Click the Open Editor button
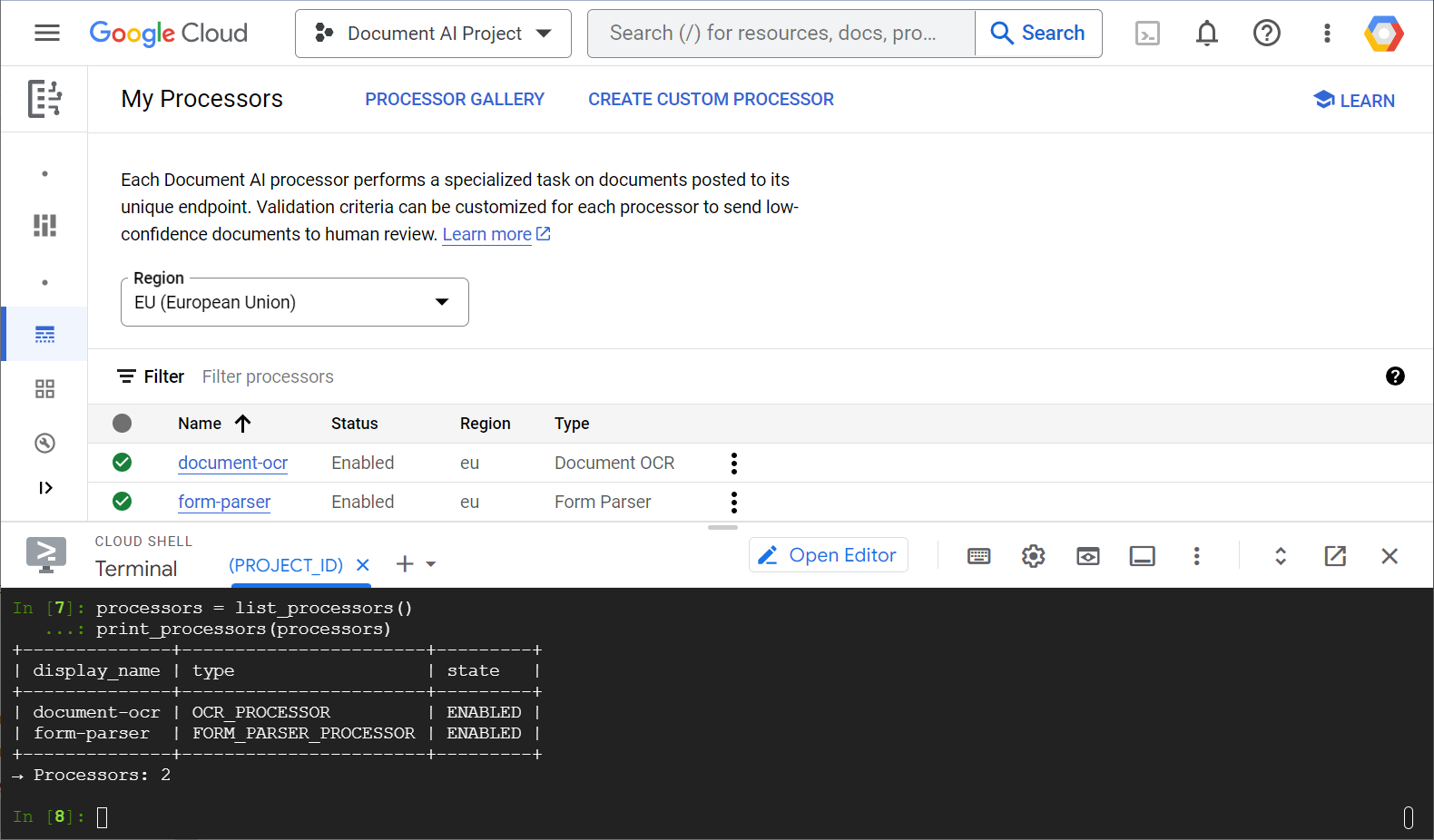The image size is (1434, 840). click(828, 555)
